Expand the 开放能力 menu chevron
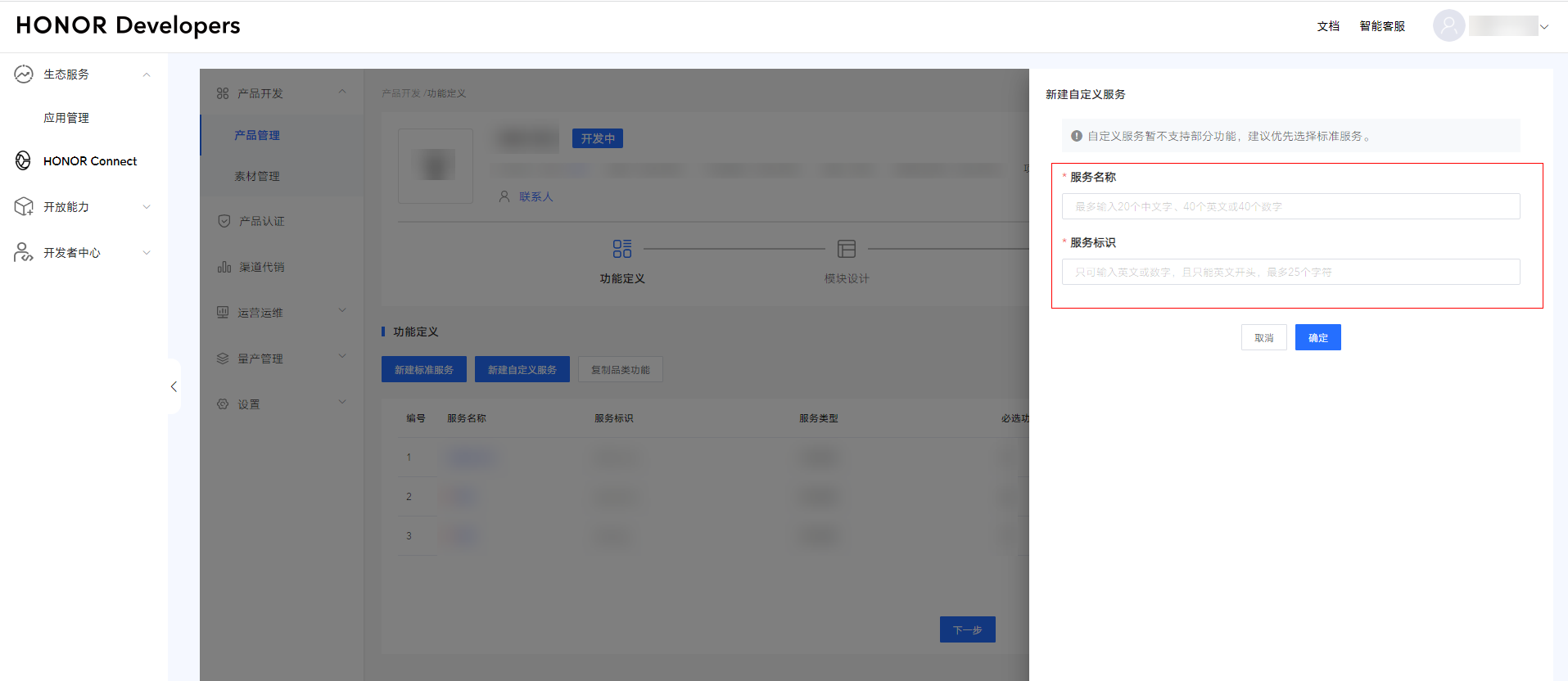 147,207
